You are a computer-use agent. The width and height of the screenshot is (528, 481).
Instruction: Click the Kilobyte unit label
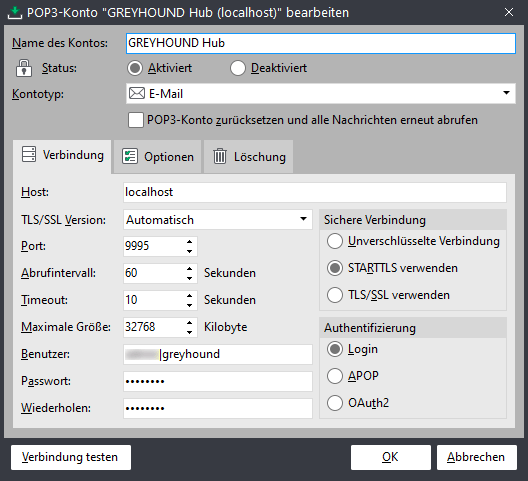click(226, 327)
